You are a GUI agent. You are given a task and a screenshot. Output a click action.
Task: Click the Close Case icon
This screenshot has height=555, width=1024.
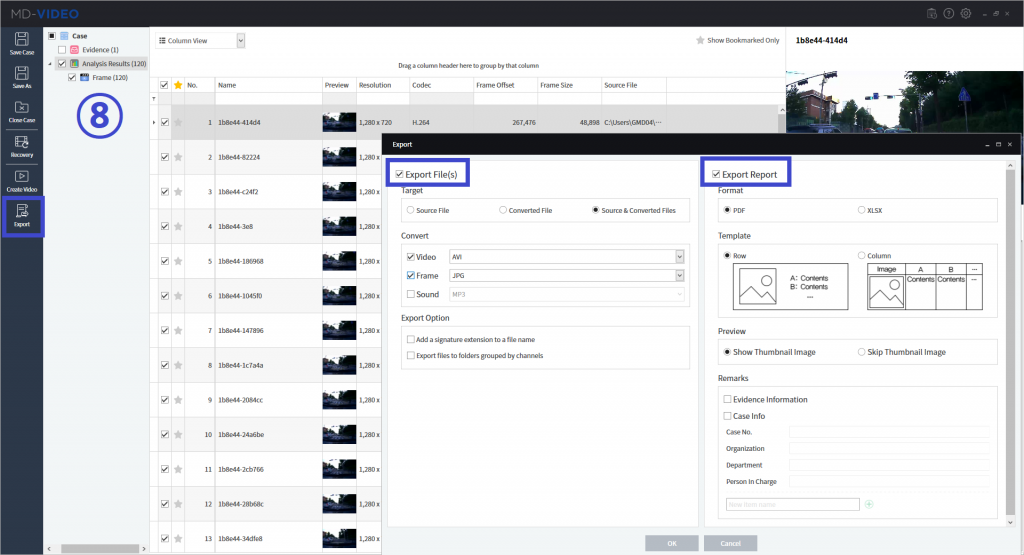pyautogui.click(x=21, y=111)
